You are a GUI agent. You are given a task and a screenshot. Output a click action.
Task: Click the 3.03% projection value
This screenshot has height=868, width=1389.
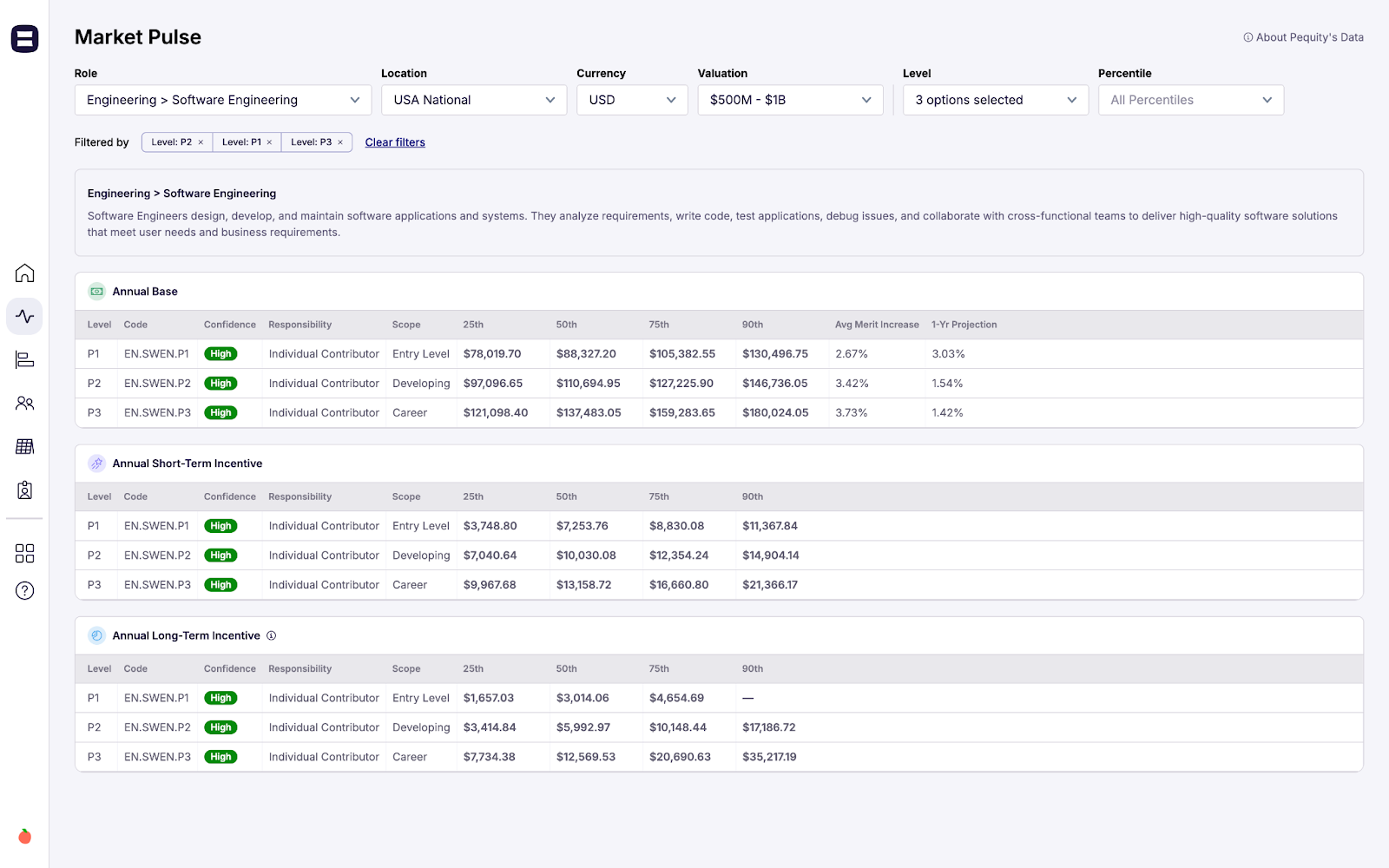coord(948,354)
